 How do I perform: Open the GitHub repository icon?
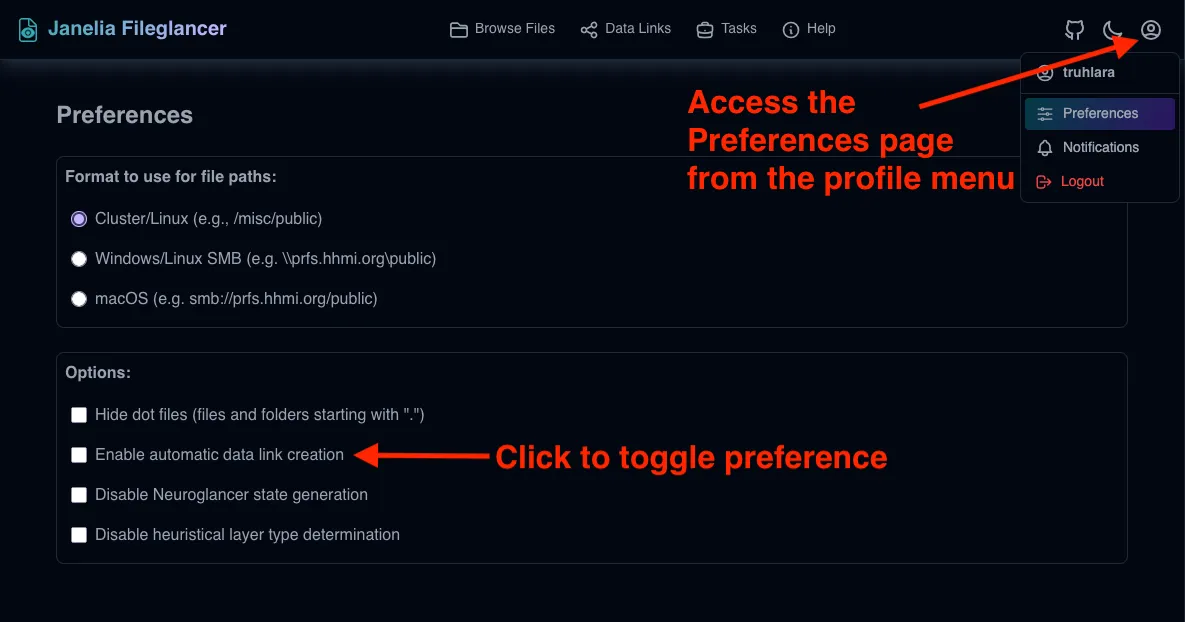click(x=1075, y=30)
